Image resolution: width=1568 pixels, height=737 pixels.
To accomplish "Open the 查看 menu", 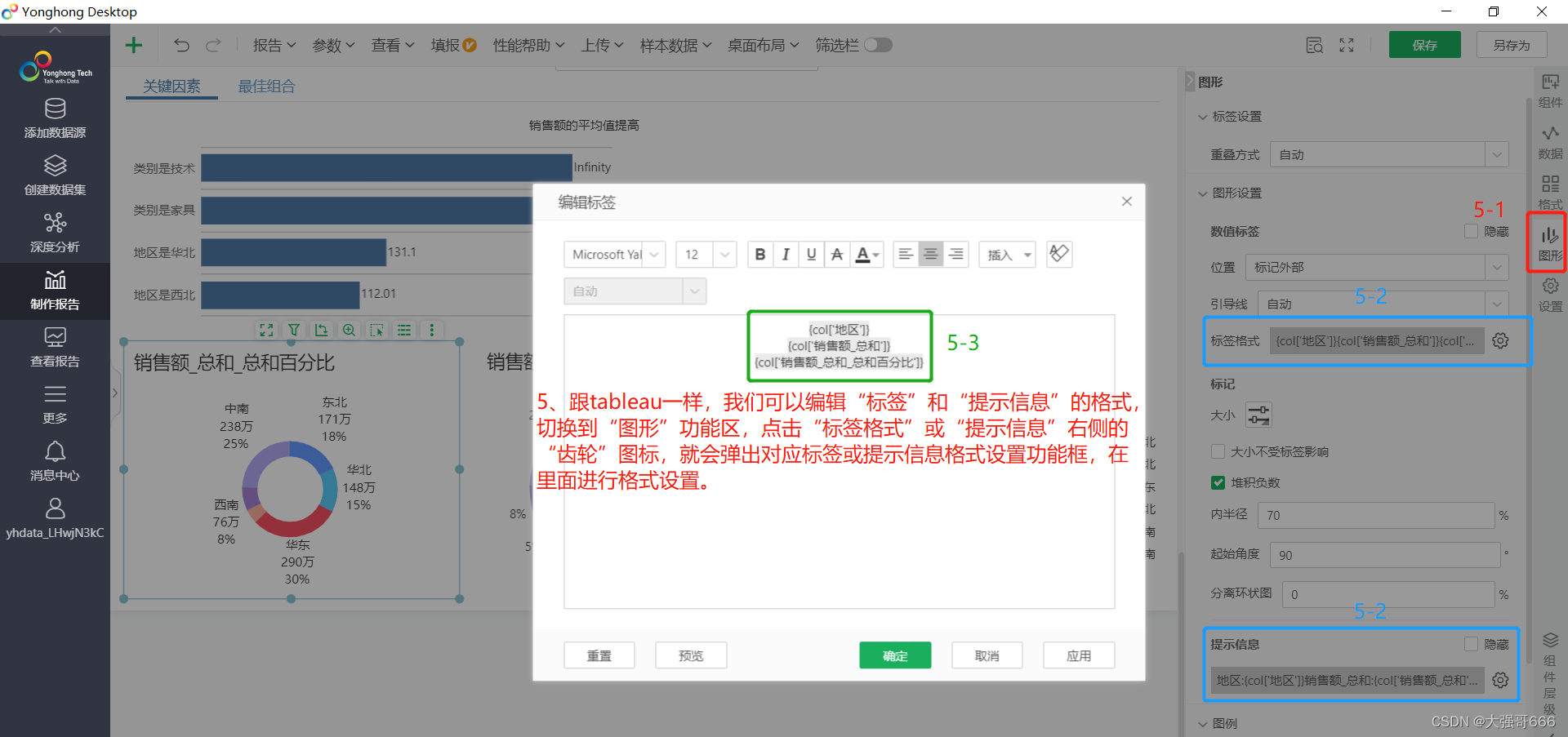I will (x=393, y=46).
